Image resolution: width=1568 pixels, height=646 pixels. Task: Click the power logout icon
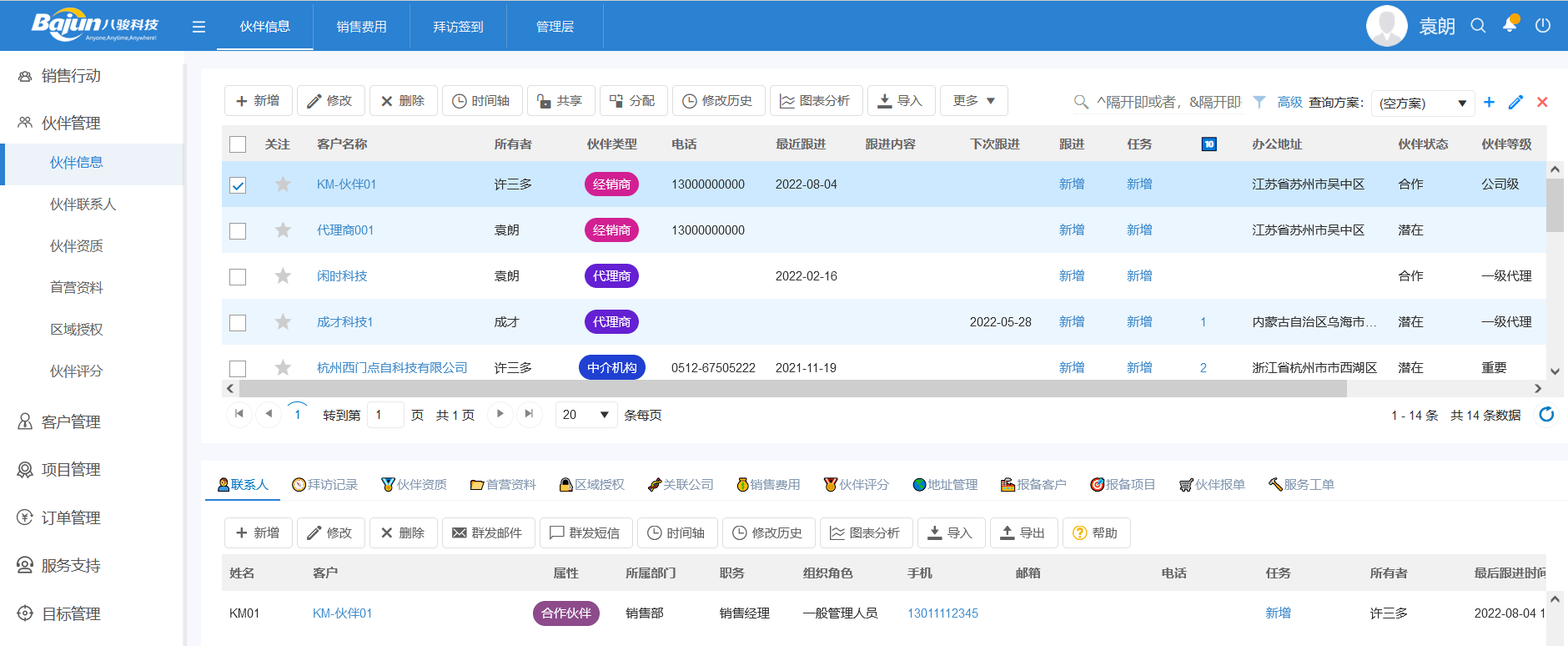[1543, 26]
